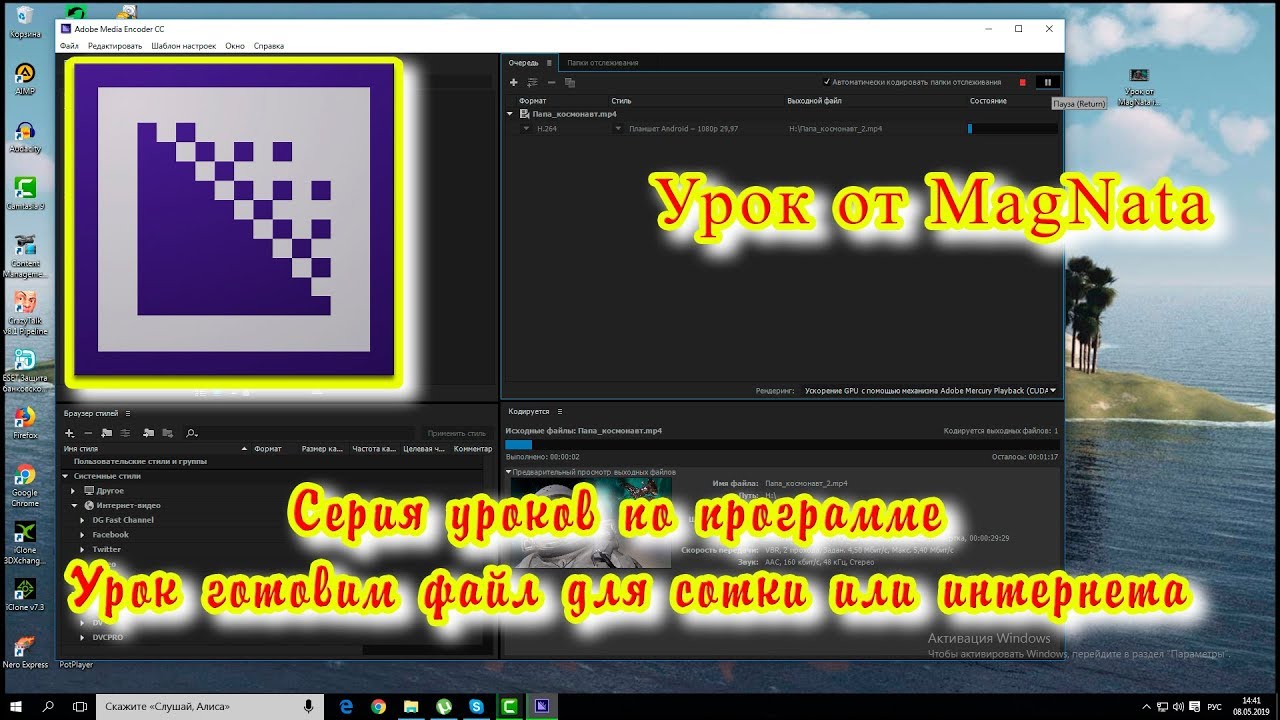
Task: Open the Браузер стилей panel menu
Action: click(x=128, y=413)
